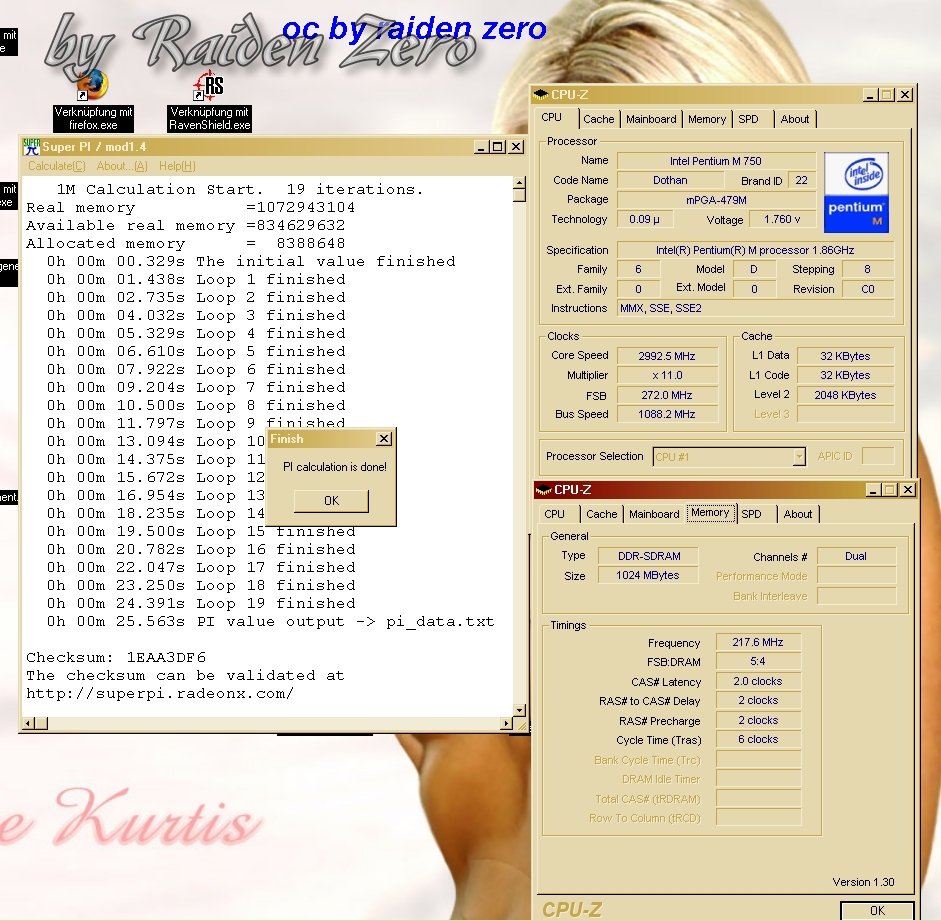This screenshot has height=921, width=941.
Task: Click the PI value output pi_data.txt line
Action: click(271, 622)
